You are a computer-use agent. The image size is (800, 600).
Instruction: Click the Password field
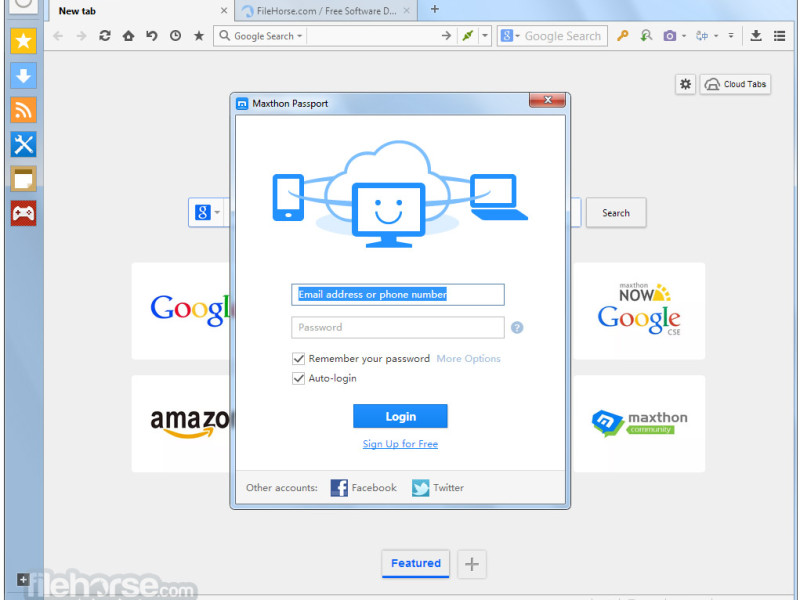coord(398,328)
